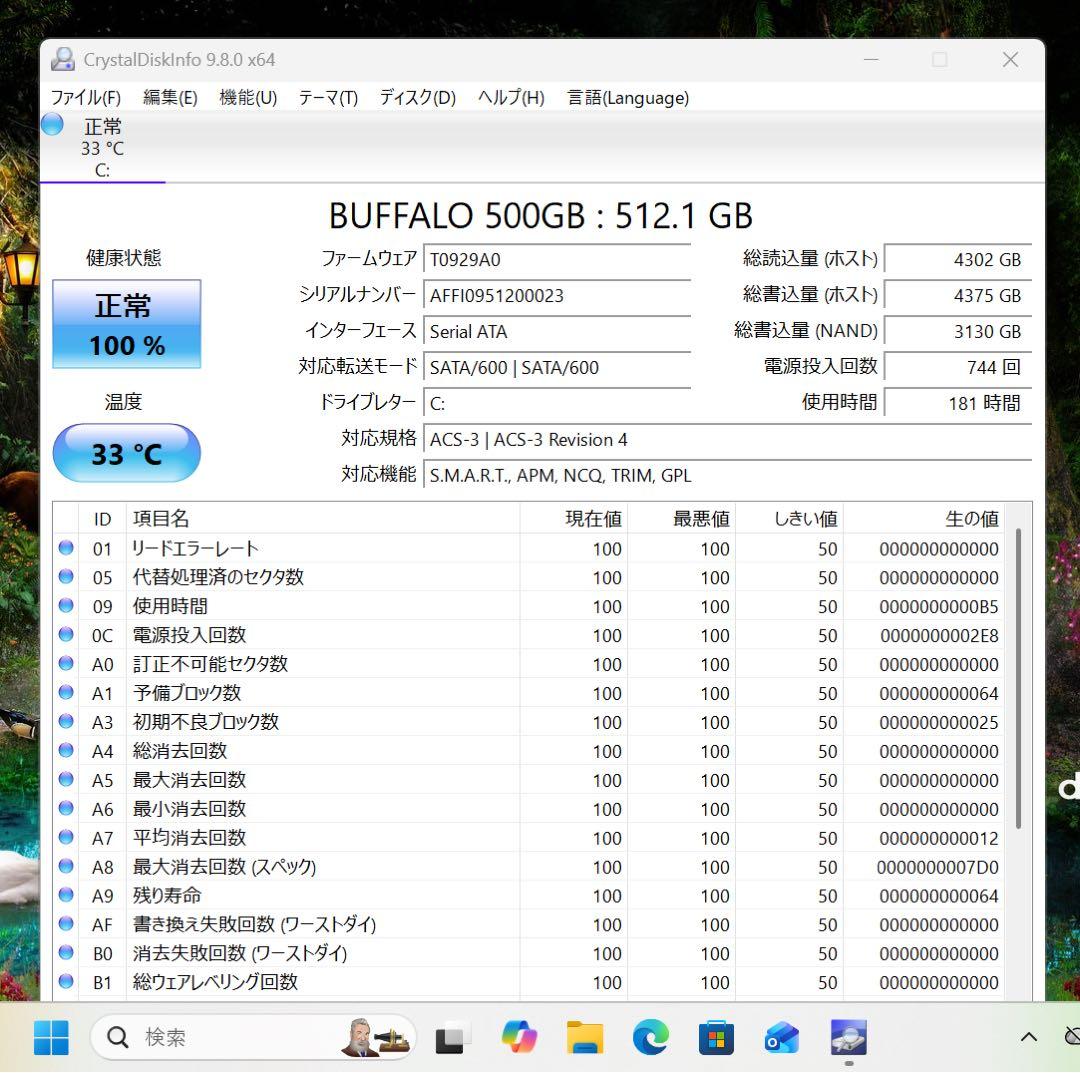This screenshot has height=1073, width=1080.
Task: Click the status orb for 0C 電源投入回数
Action: pyautogui.click(x=66, y=634)
